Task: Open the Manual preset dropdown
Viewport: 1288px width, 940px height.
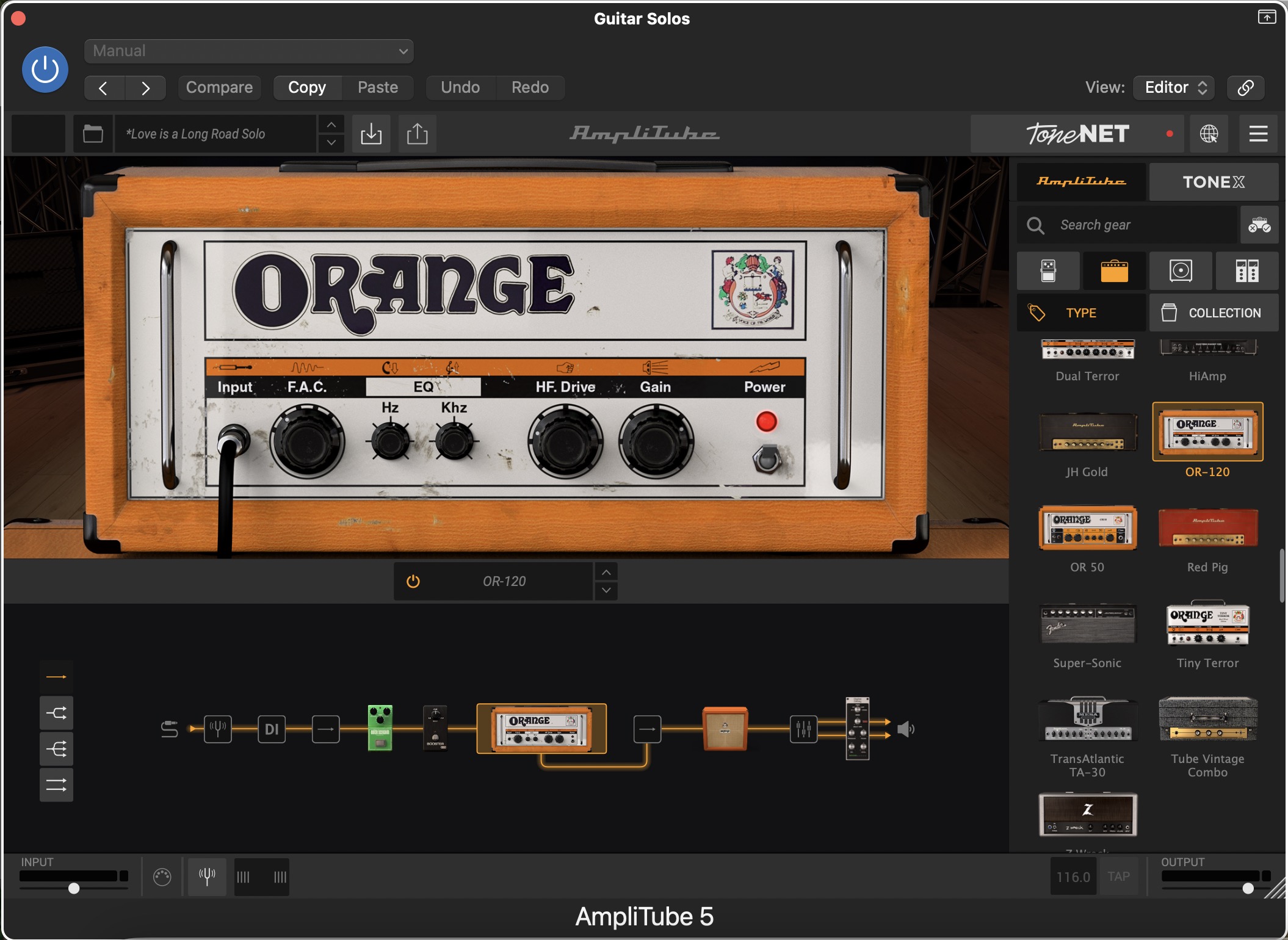Action: [249, 51]
